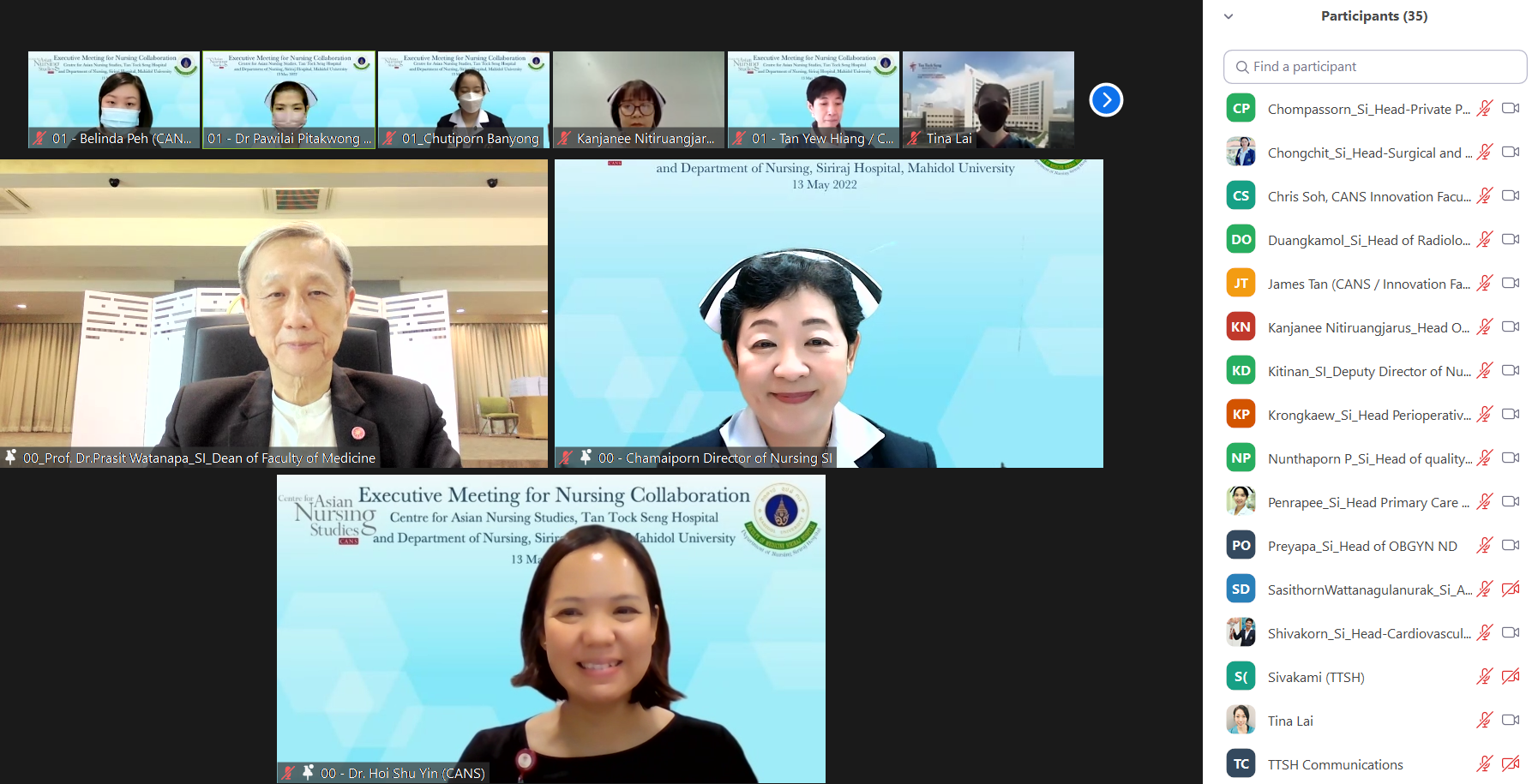
Task: Click the KN avatar for Kanjanee Nitiruangjarus
Action: coord(1241,327)
